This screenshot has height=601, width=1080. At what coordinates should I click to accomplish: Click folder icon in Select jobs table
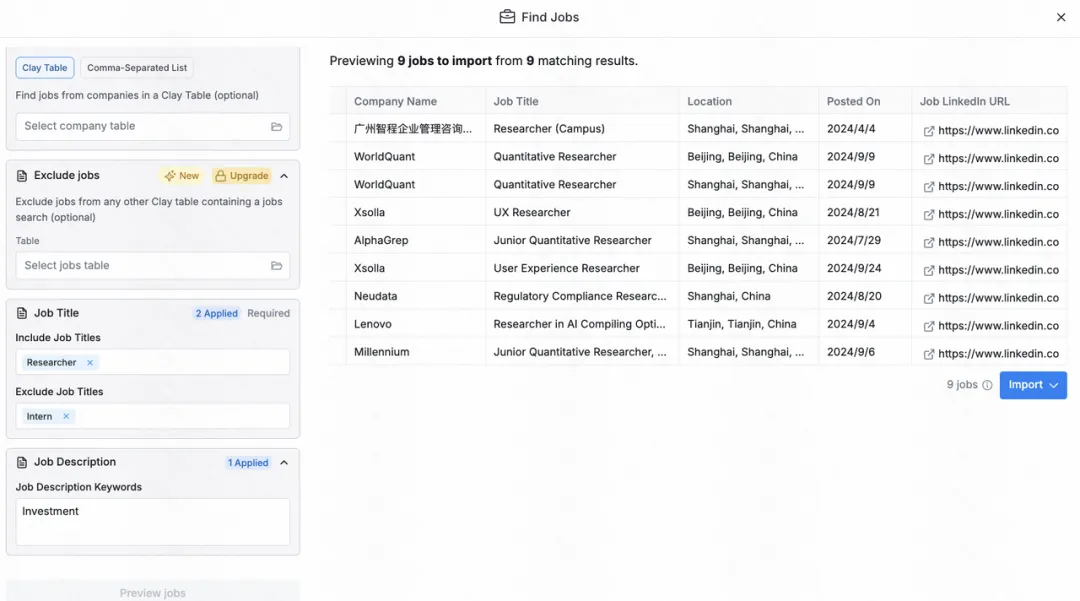pyautogui.click(x=276, y=266)
